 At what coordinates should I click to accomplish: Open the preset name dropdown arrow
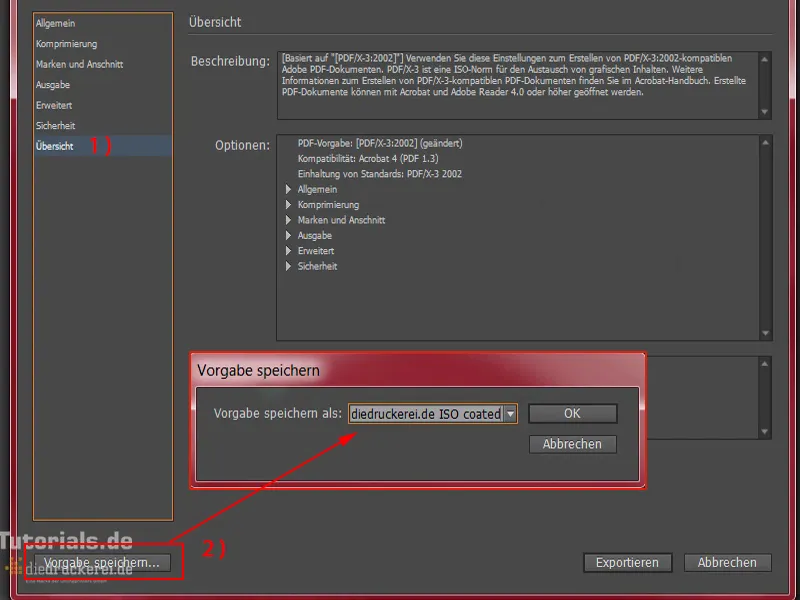click(510, 414)
